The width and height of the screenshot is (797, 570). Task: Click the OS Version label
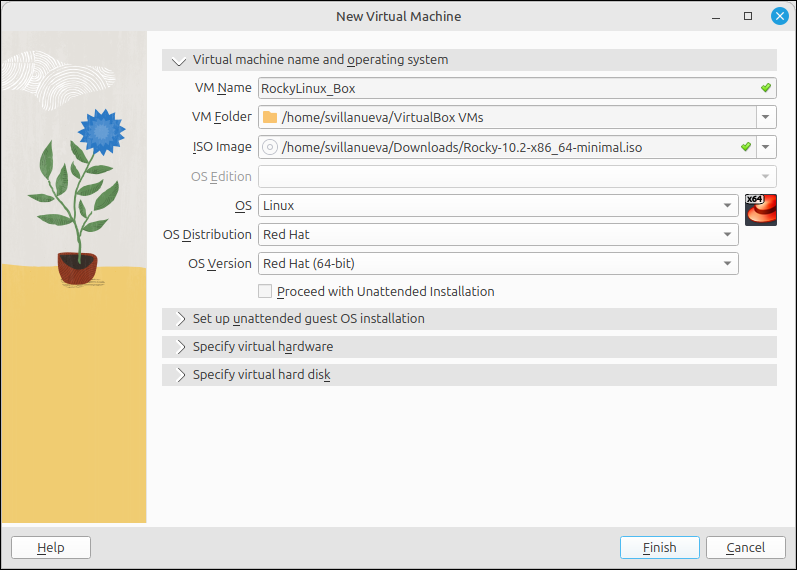pyautogui.click(x=220, y=263)
